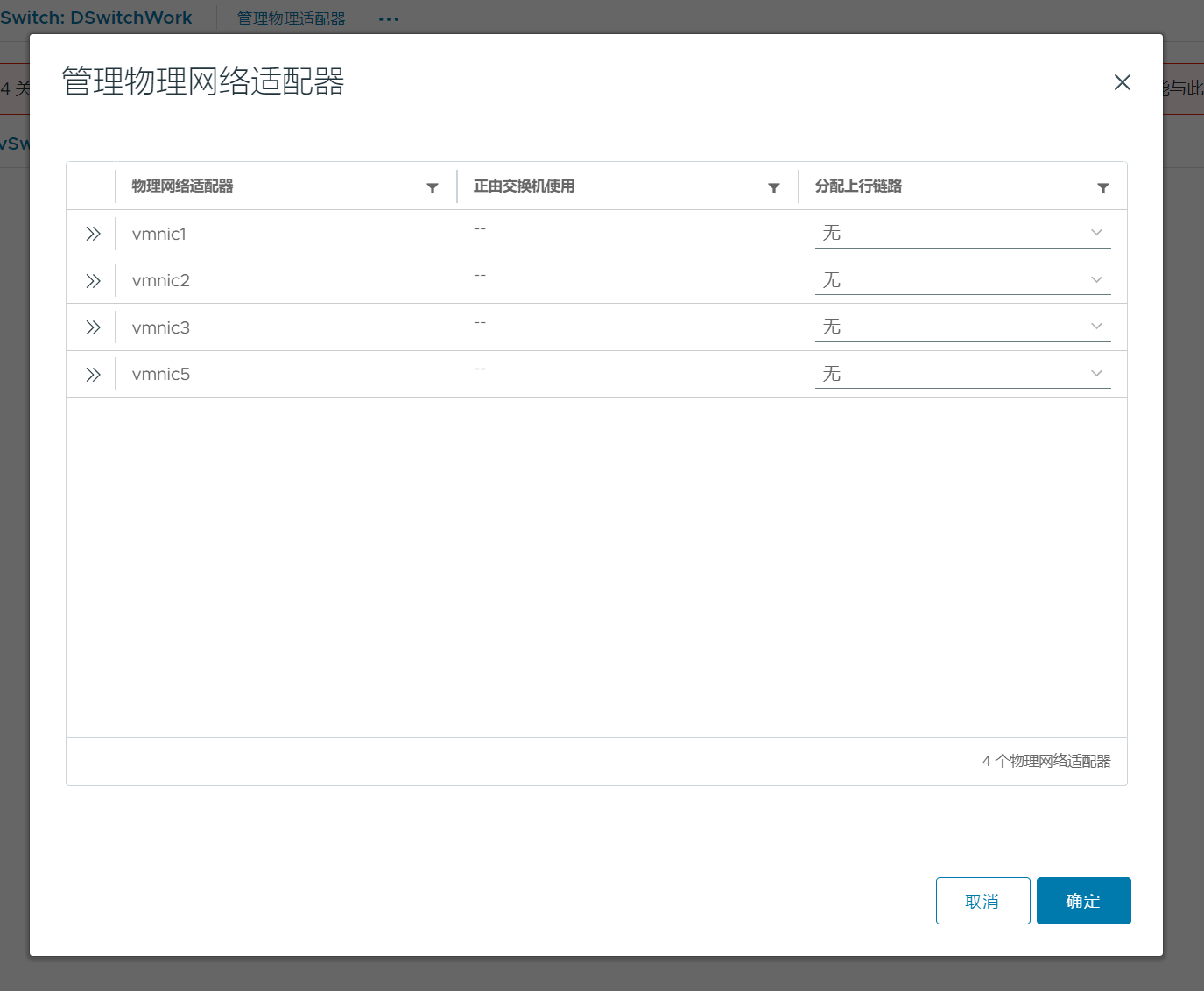Sort by 物理网络适配器 column header
This screenshot has height=991, width=1204.
(182, 186)
